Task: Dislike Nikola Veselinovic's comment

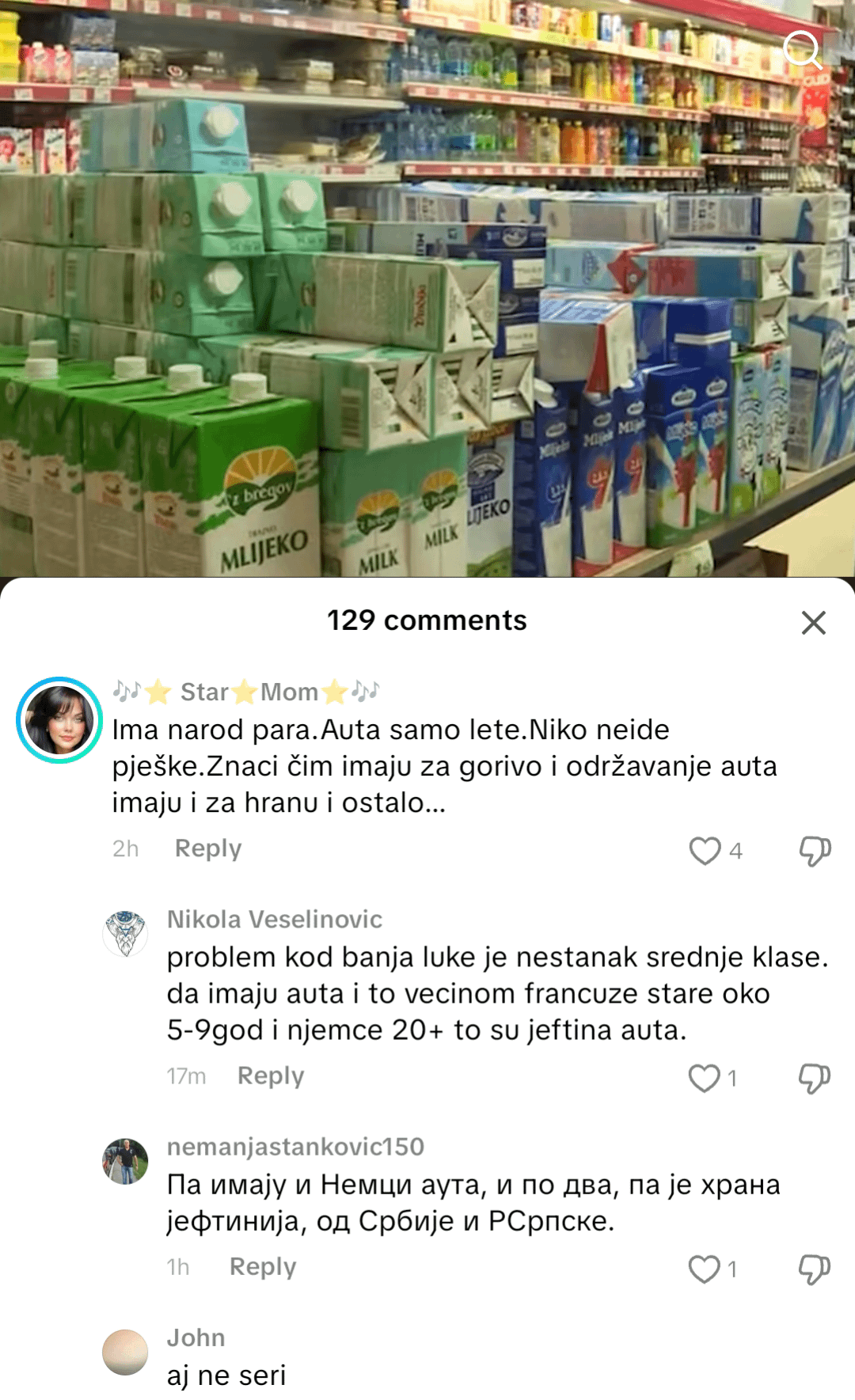Action: coord(815,1078)
